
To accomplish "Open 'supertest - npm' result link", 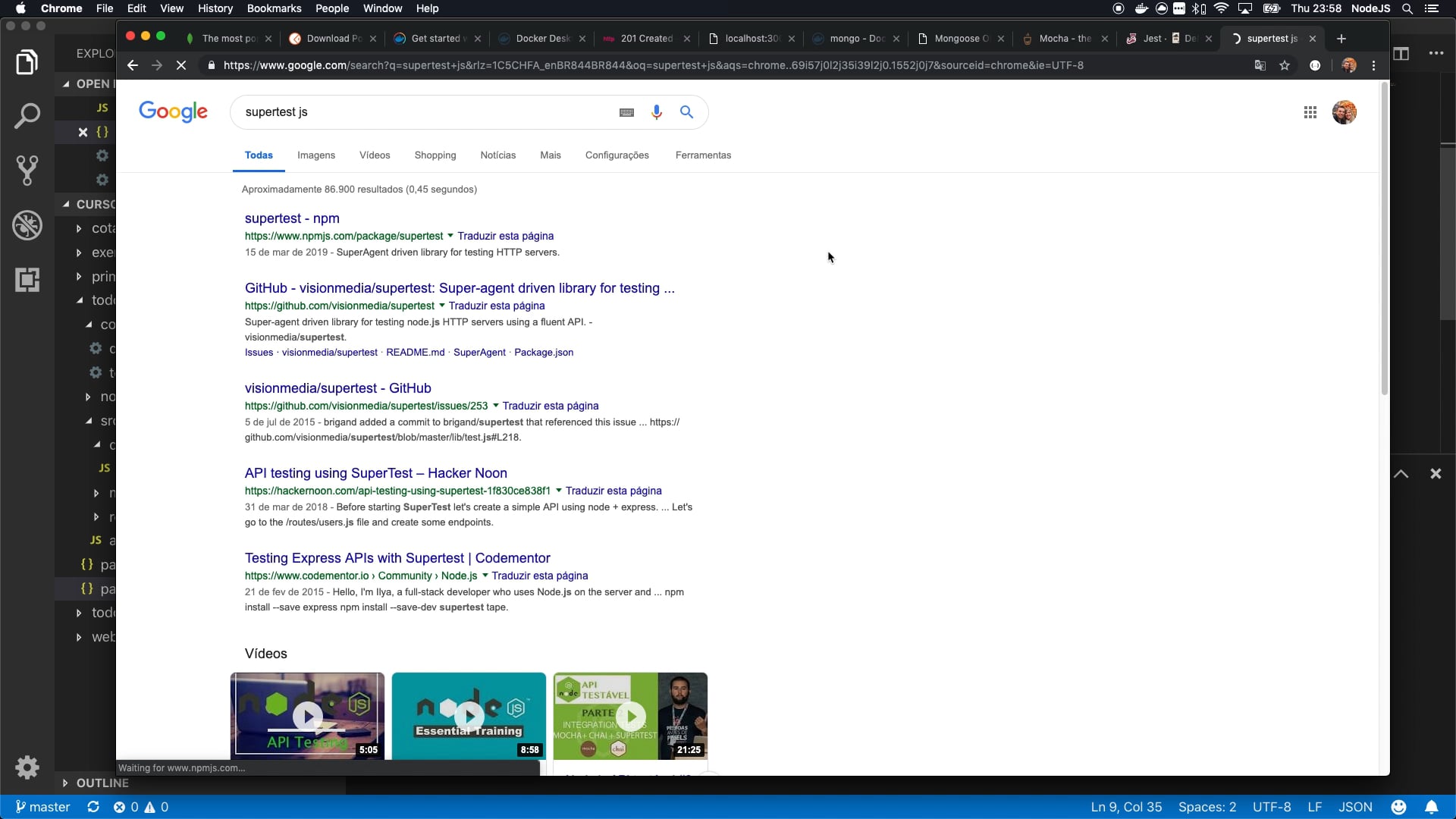I will (292, 218).
